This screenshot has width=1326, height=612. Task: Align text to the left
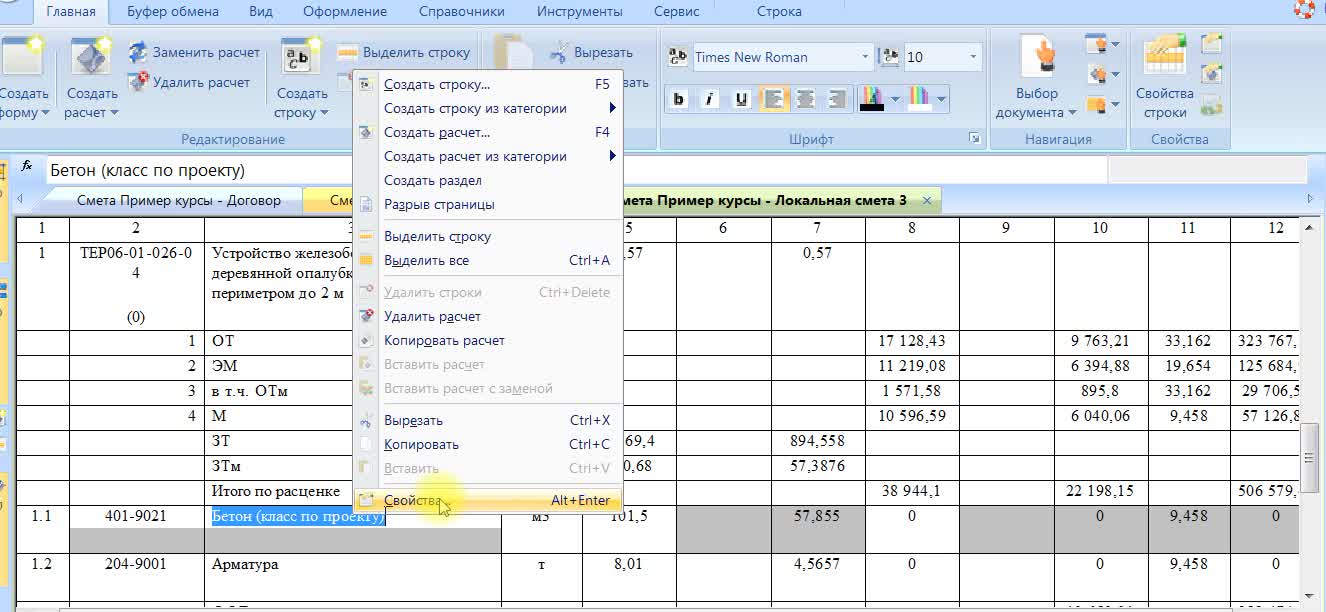[x=773, y=98]
